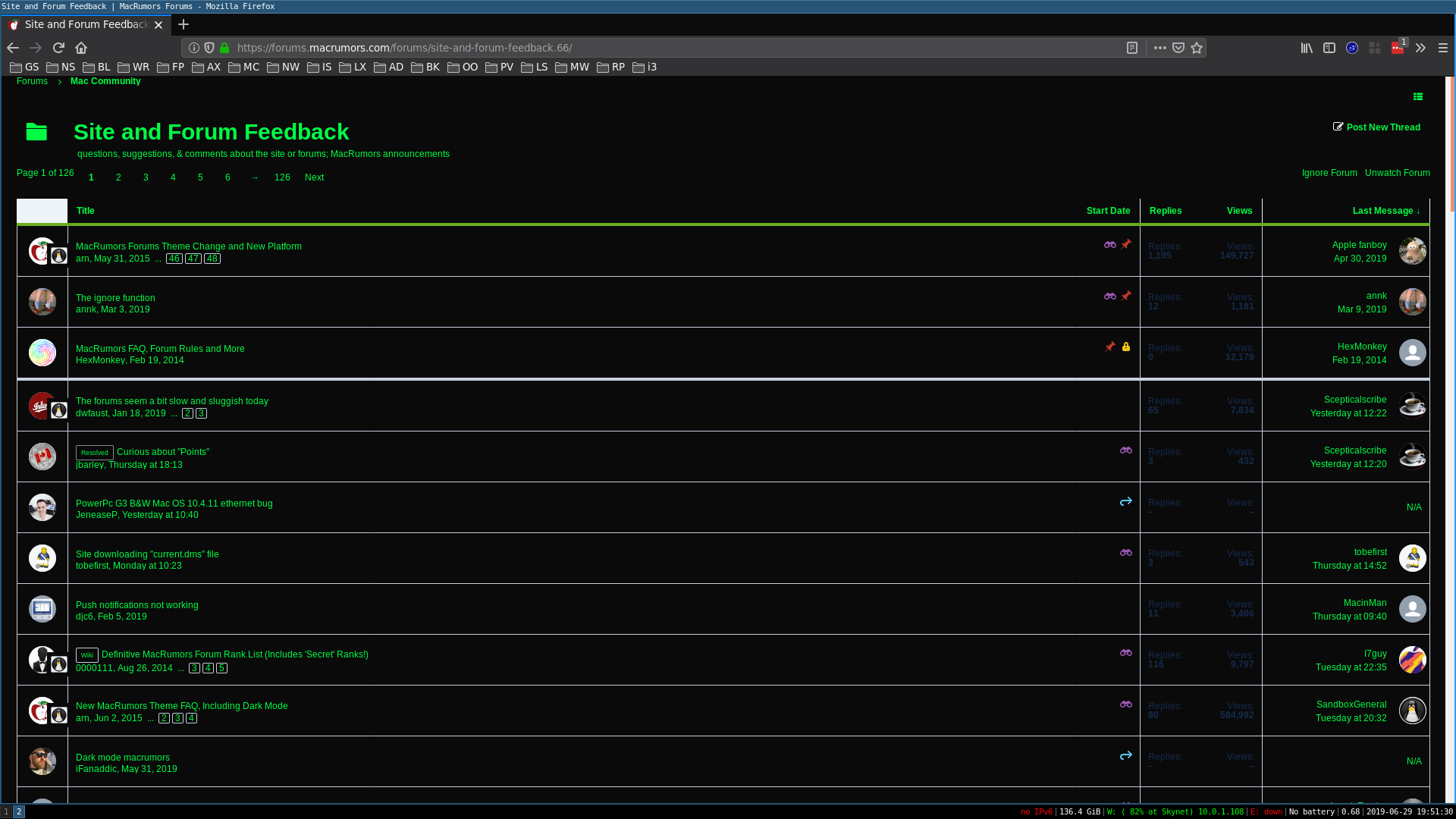This screenshot has height=819, width=1456.
Task: Toggle Unwatch Forum
Action: [x=1397, y=173]
